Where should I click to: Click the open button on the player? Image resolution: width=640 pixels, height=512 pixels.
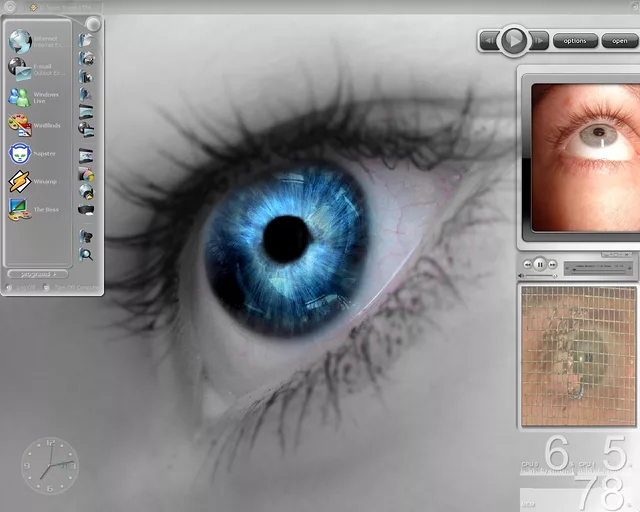coord(620,41)
